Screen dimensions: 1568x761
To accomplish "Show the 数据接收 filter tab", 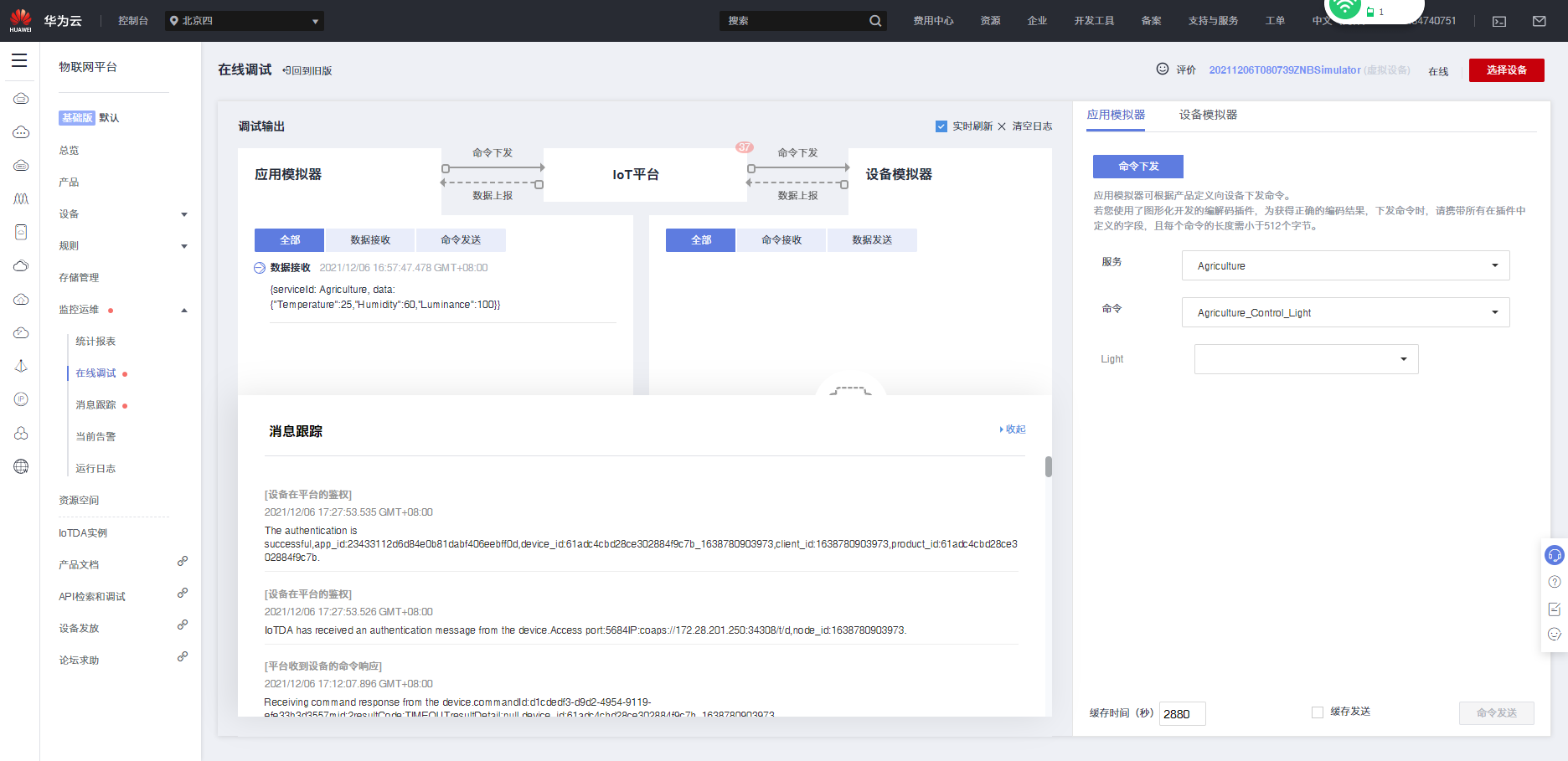I will coord(370,240).
